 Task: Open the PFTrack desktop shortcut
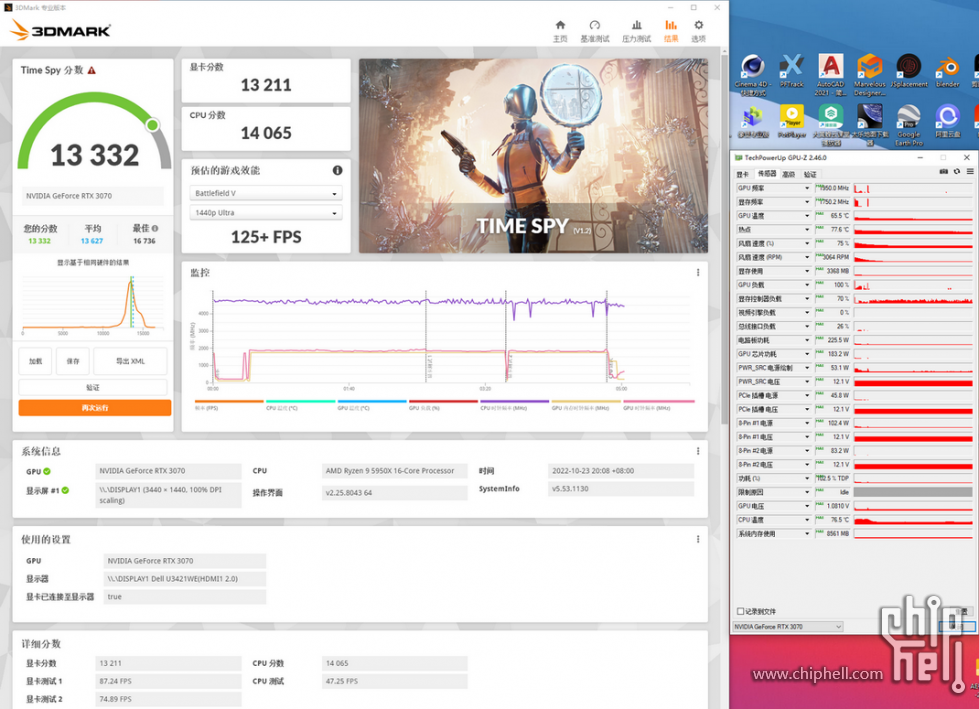point(792,71)
